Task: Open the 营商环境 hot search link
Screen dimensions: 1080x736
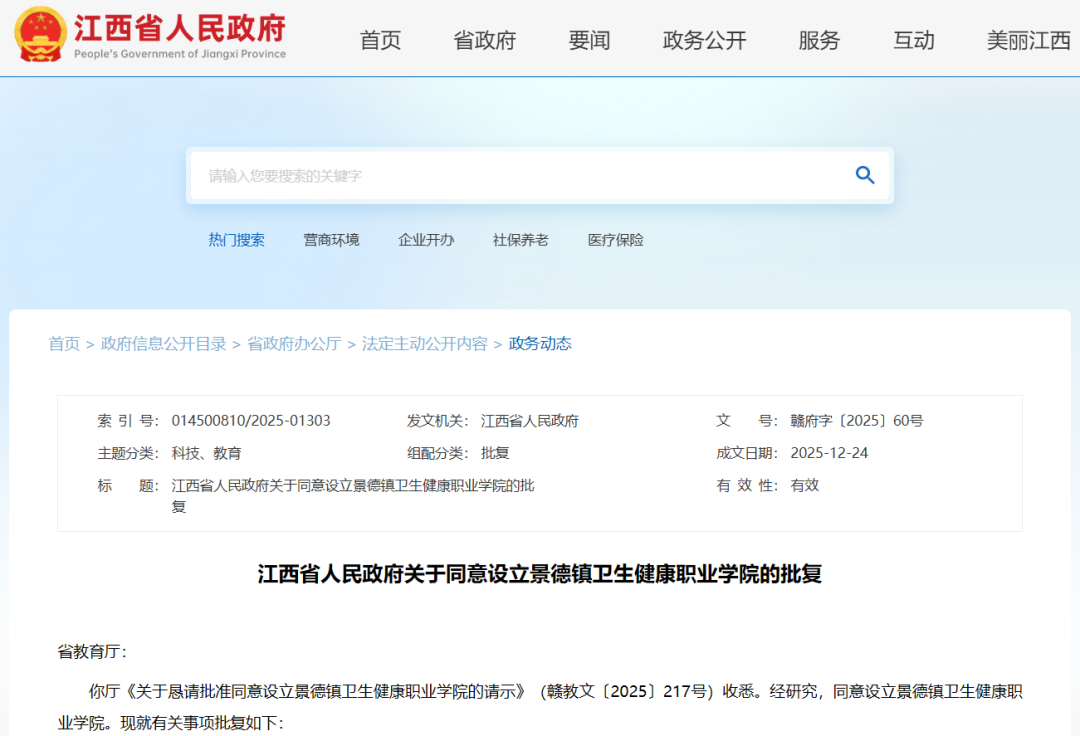Action: click(x=331, y=239)
